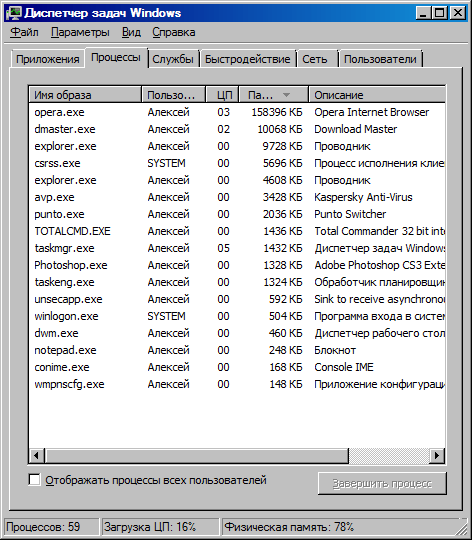The height and width of the screenshot is (540, 472).
Task: Click the Task Manager title bar icon
Action: coord(14,13)
